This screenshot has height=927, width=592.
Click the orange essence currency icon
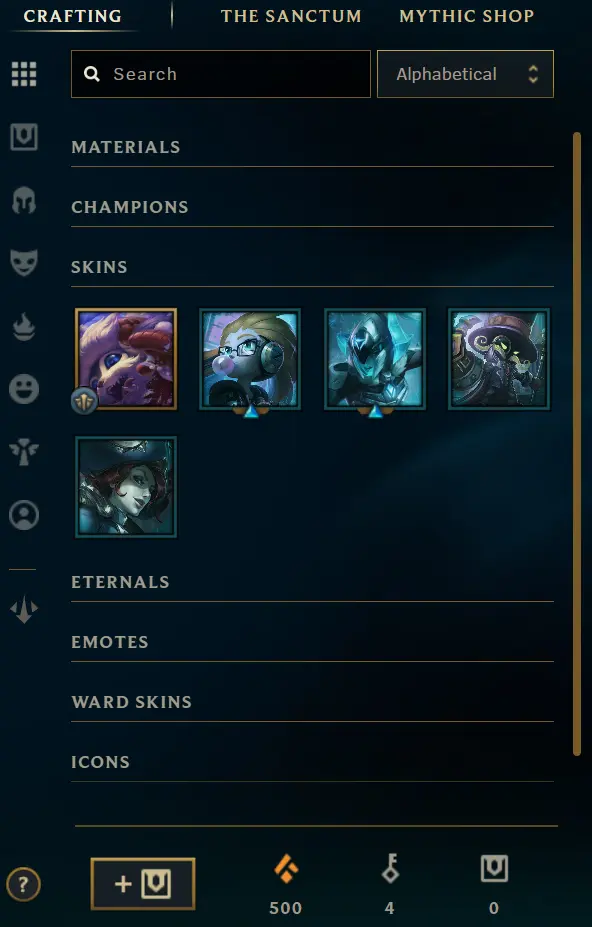coord(286,869)
